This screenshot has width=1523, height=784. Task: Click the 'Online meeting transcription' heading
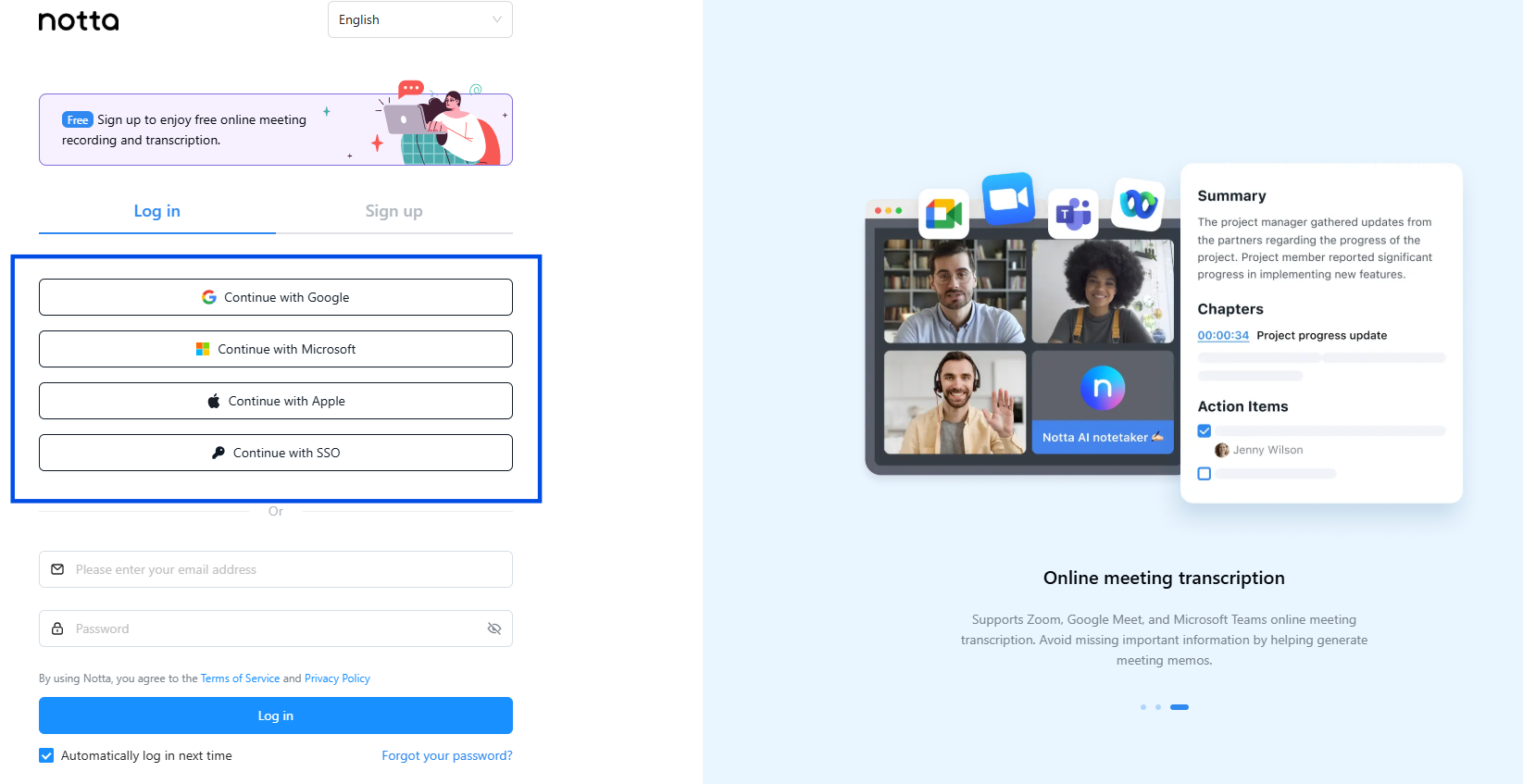[1164, 578]
